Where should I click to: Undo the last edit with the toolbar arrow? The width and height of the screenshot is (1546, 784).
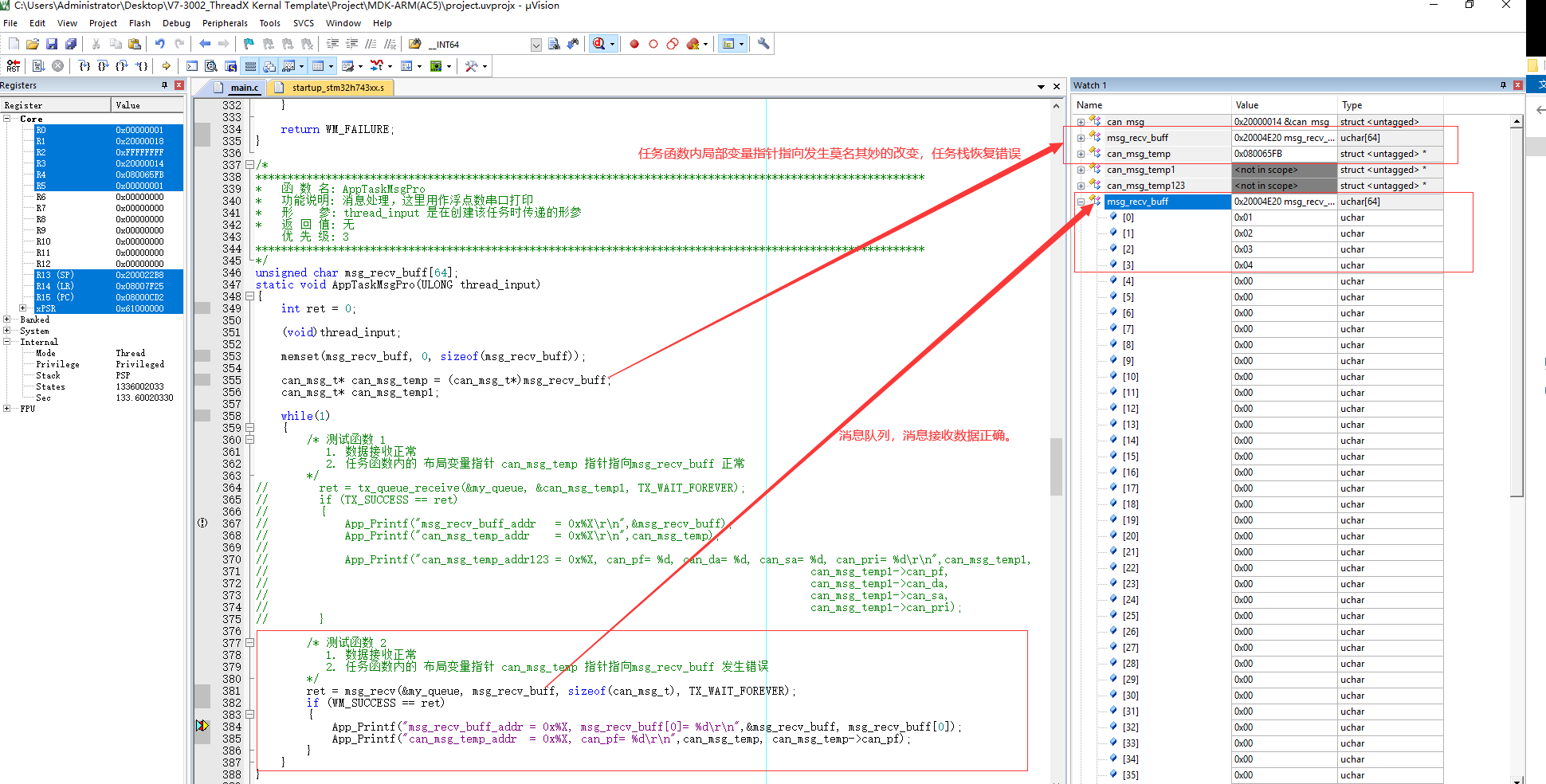click(160, 45)
